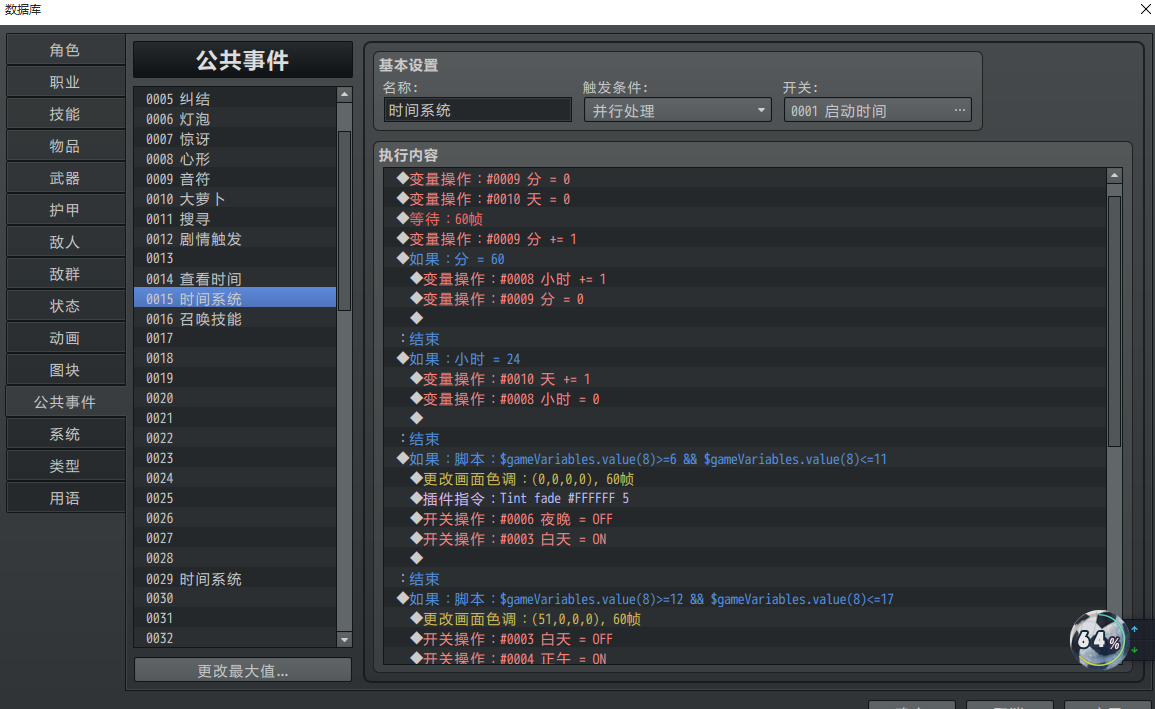Switch to the 图块 tab
This screenshot has height=709, width=1155.
coord(66,370)
